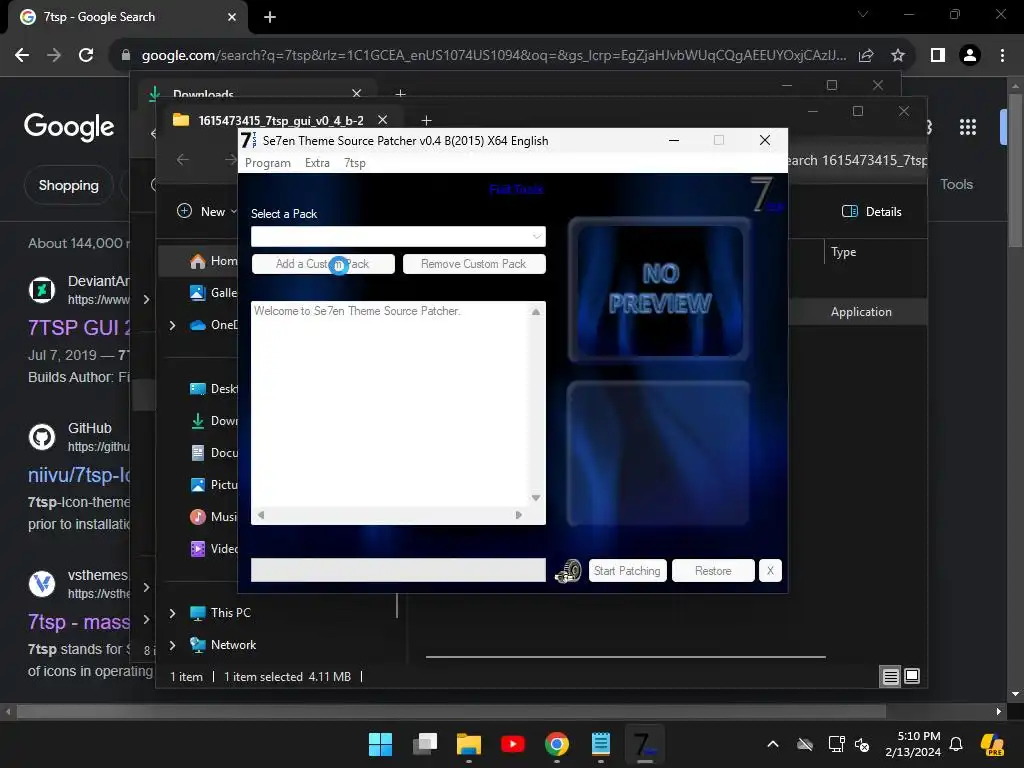Open the Extra menu in 7tsp
This screenshot has height=768, width=1024.
[317, 163]
